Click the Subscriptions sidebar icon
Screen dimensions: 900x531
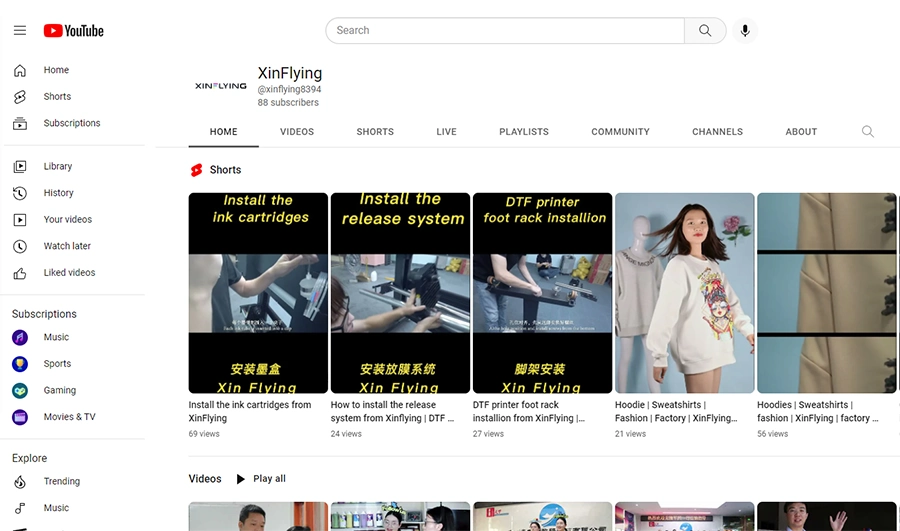20,123
